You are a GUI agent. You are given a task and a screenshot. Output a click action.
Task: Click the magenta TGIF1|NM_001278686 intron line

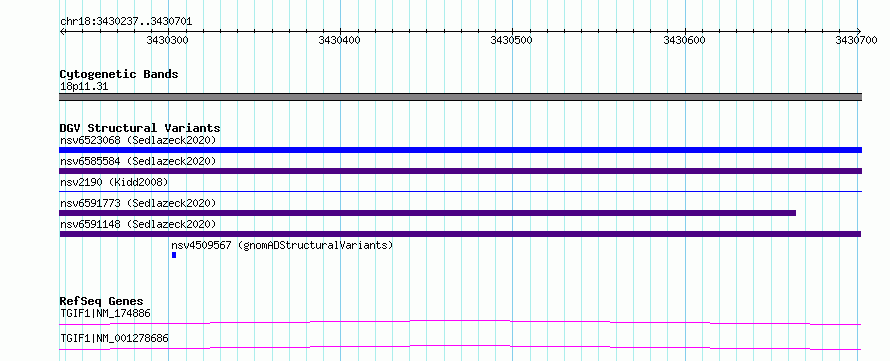(x=460, y=347)
